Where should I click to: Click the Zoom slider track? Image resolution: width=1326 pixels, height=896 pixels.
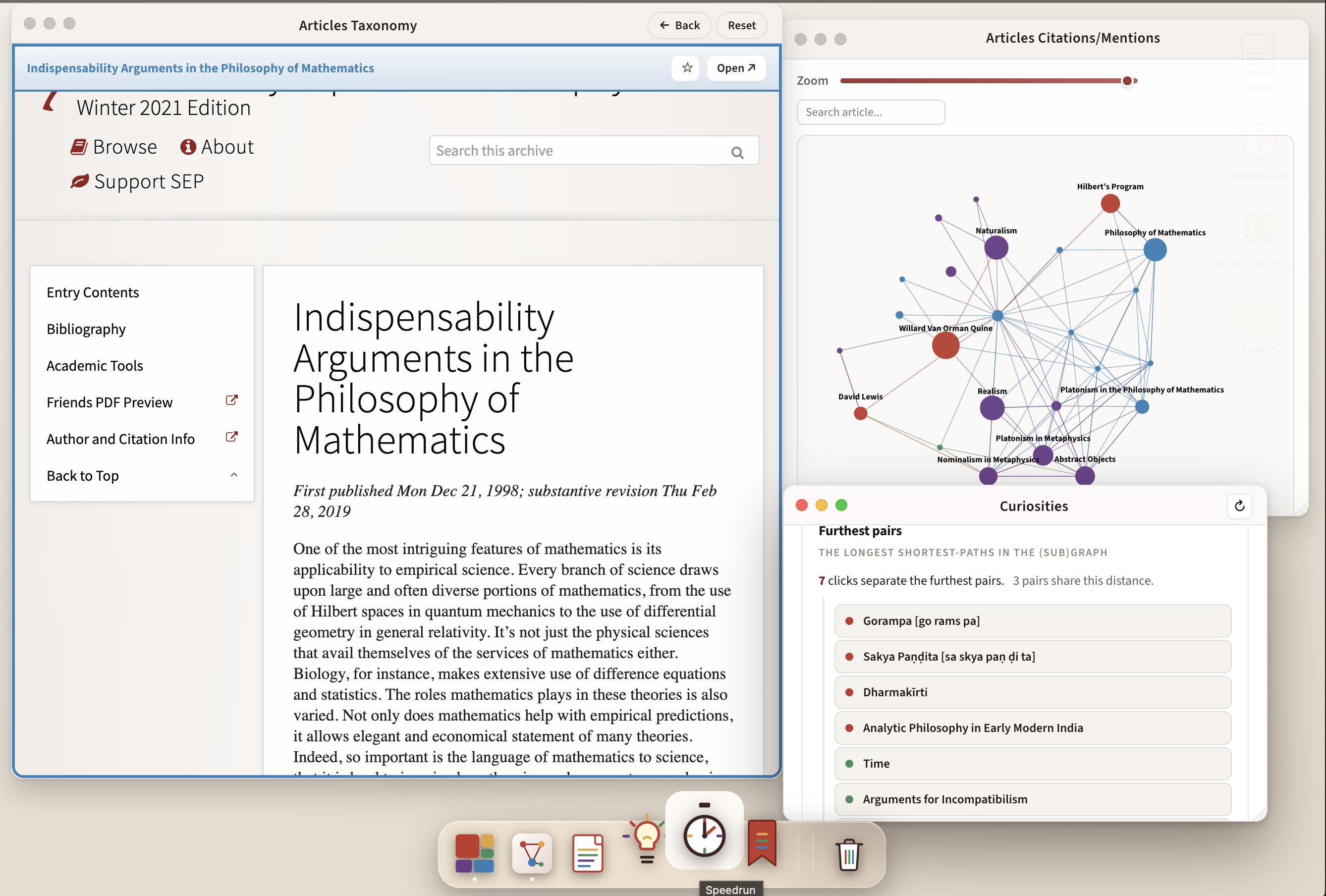click(x=988, y=81)
